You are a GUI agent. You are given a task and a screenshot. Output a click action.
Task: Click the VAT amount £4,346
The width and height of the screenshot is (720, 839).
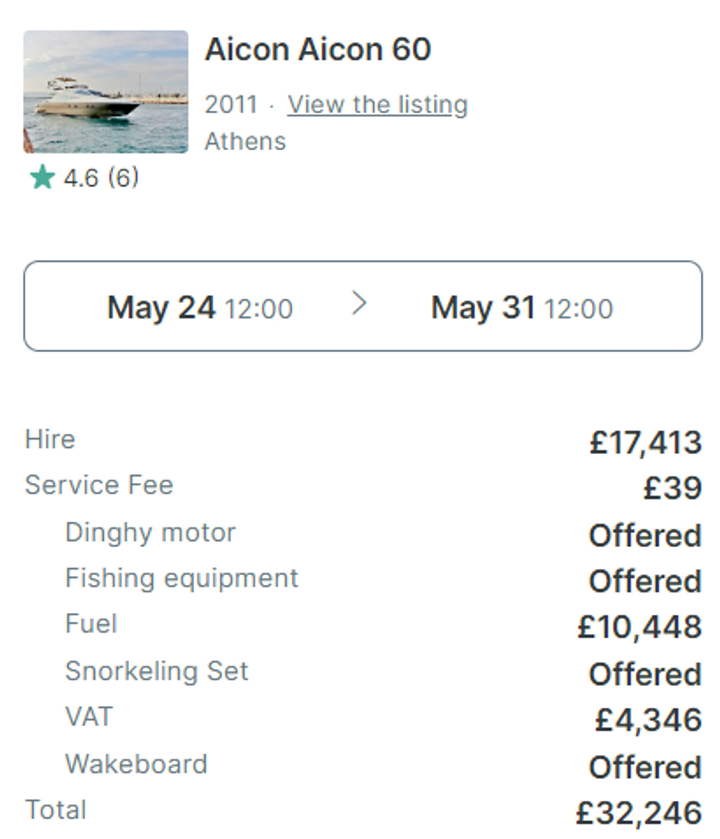648,720
